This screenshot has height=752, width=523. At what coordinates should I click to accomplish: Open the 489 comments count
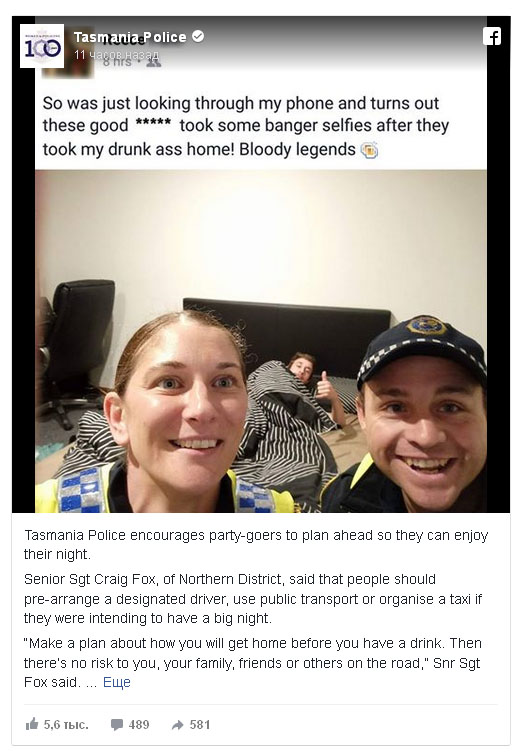[139, 724]
